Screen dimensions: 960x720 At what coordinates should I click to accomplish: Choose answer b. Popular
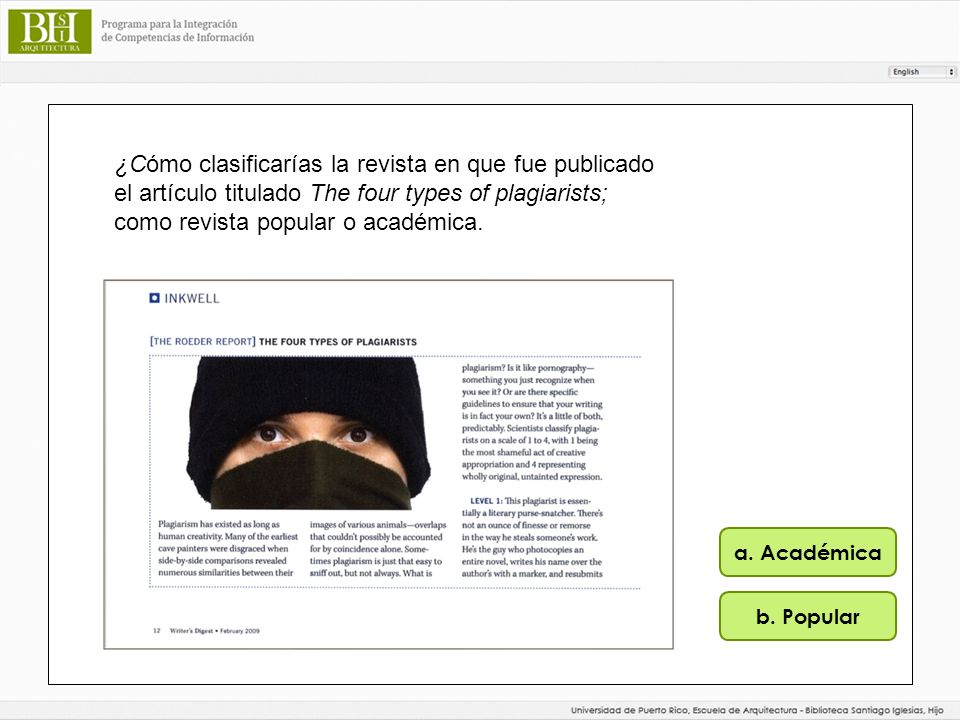pos(808,616)
